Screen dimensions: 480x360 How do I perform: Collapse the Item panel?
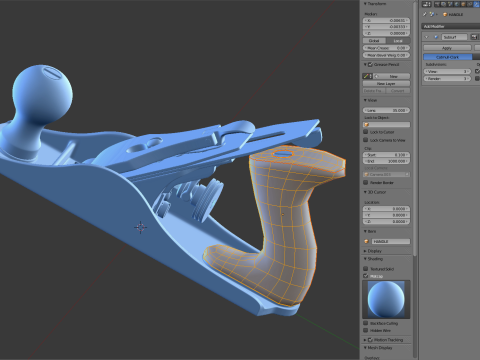click(x=365, y=231)
